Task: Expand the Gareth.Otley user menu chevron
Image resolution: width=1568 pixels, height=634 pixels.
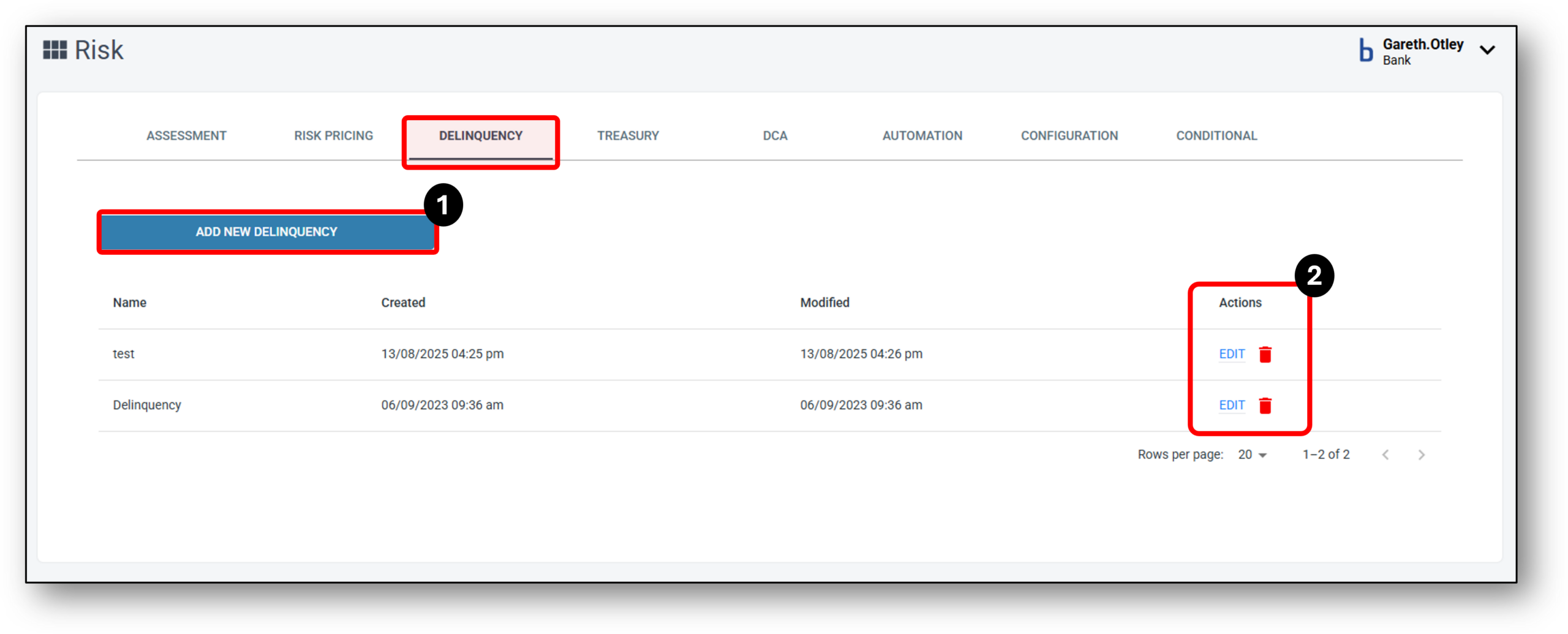Action: pyautogui.click(x=1487, y=51)
